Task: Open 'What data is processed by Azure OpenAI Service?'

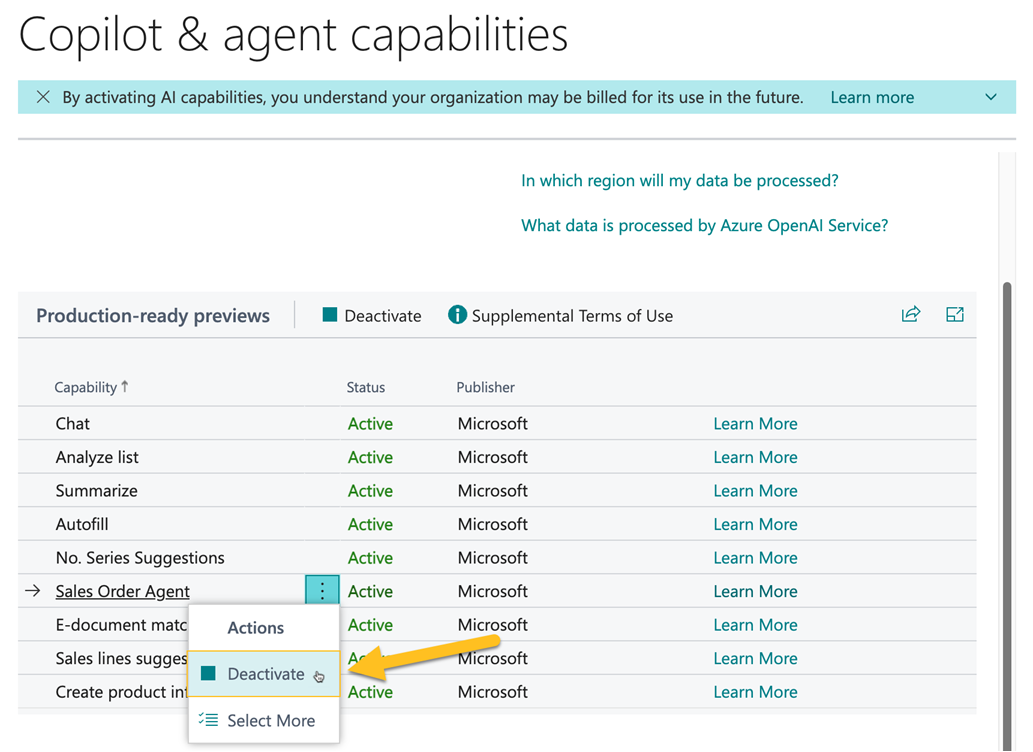Action: tap(704, 225)
